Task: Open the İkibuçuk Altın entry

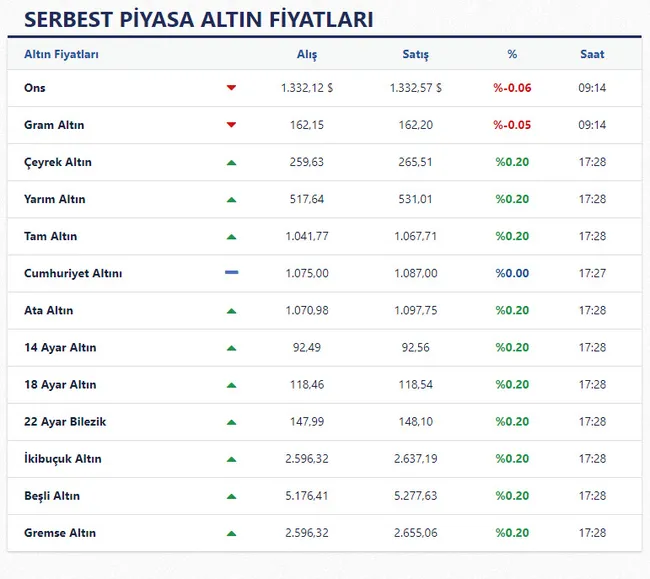Action: [x=62, y=459]
